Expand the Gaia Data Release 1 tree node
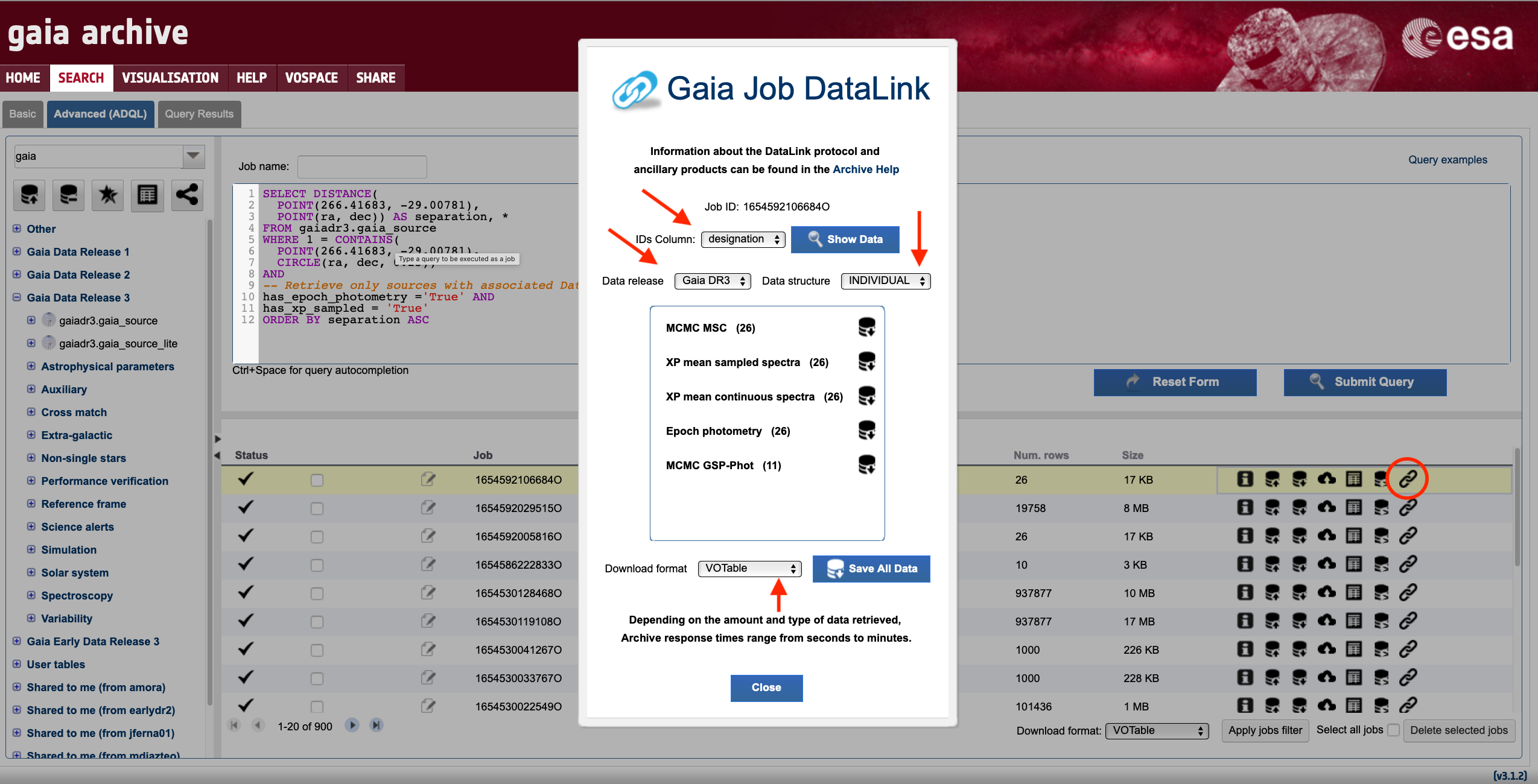 click(x=17, y=251)
